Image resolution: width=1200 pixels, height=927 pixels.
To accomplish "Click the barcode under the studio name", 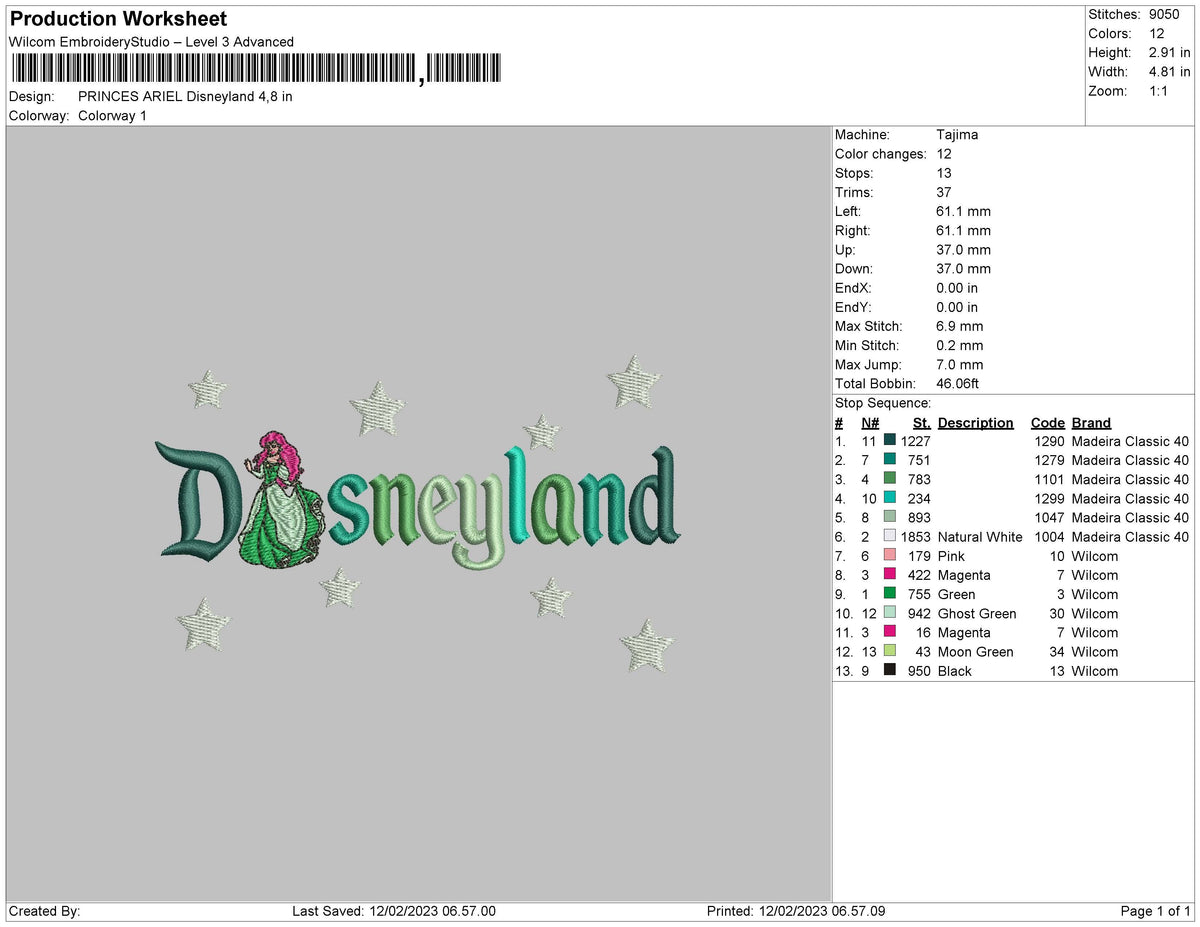I will (x=257, y=69).
